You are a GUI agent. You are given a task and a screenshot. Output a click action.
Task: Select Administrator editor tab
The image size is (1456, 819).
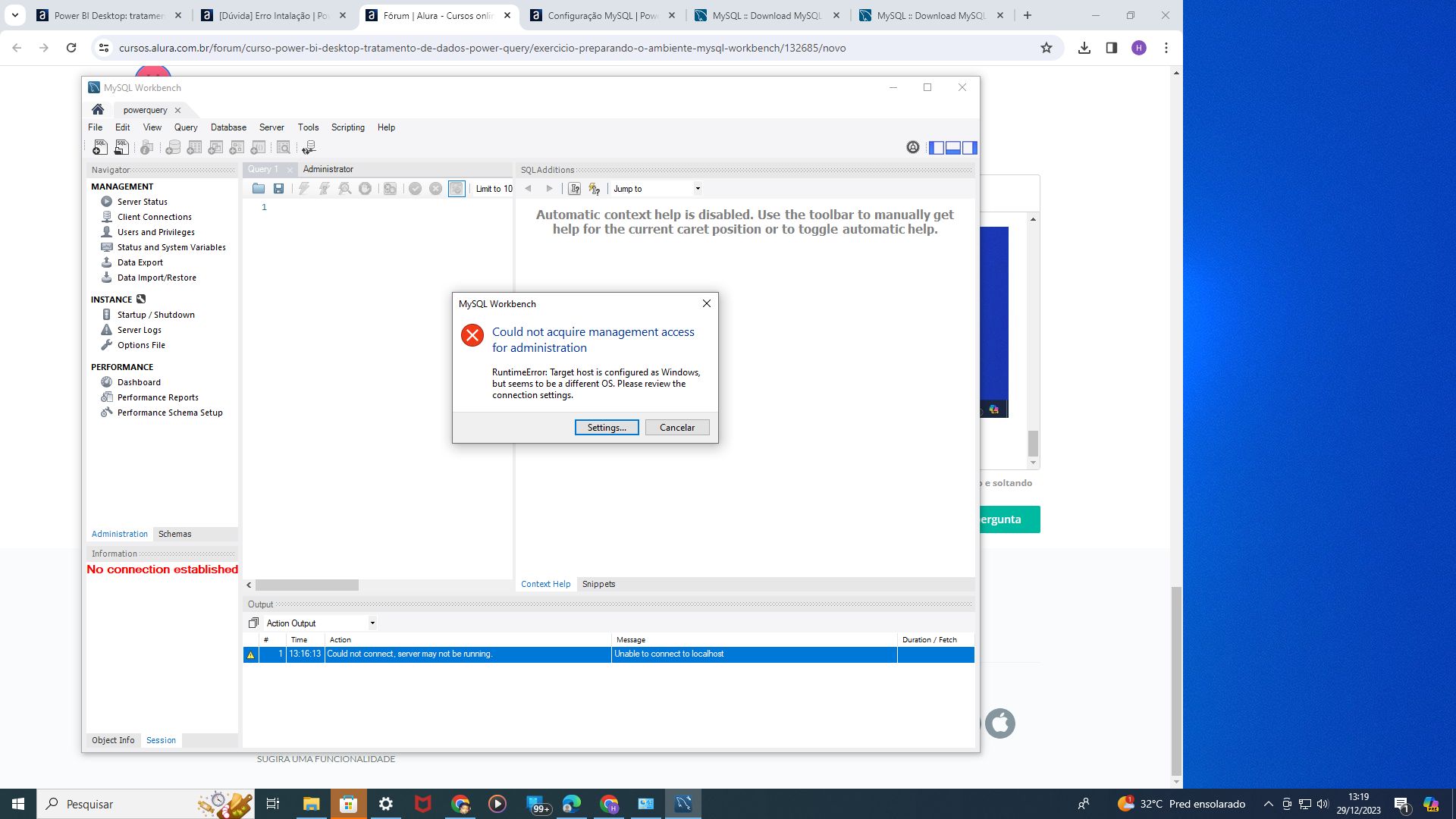328,169
